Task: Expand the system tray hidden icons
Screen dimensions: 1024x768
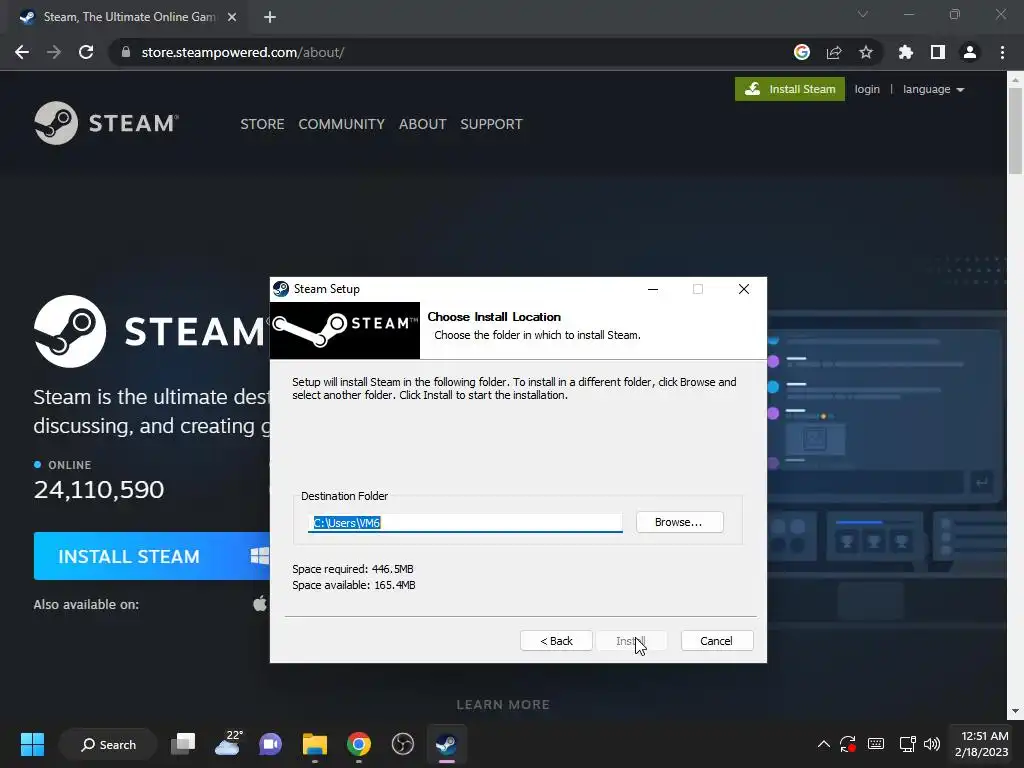Action: click(x=824, y=744)
